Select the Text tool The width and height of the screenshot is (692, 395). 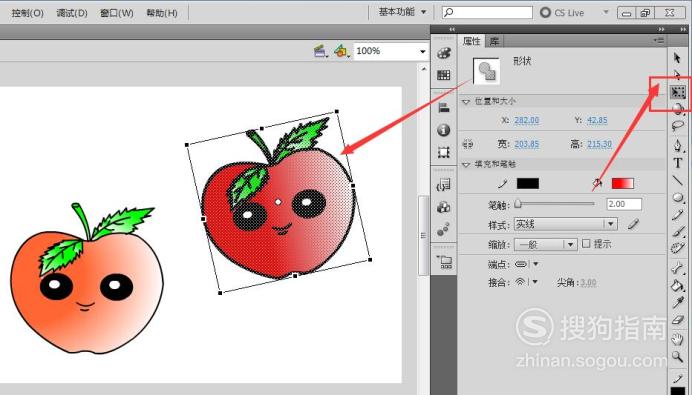pyautogui.click(x=678, y=163)
